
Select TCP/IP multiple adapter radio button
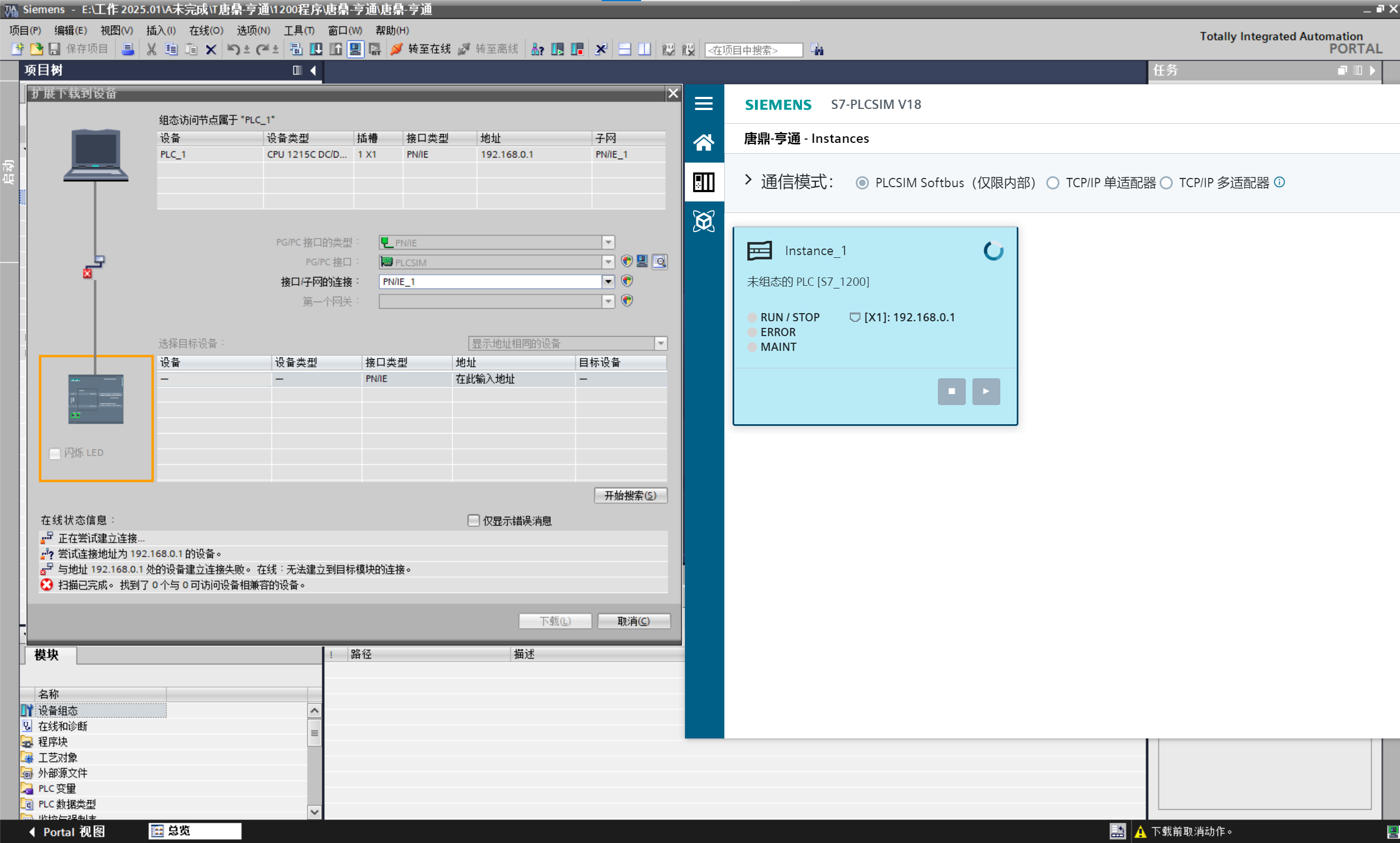click(x=1166, y=183)
